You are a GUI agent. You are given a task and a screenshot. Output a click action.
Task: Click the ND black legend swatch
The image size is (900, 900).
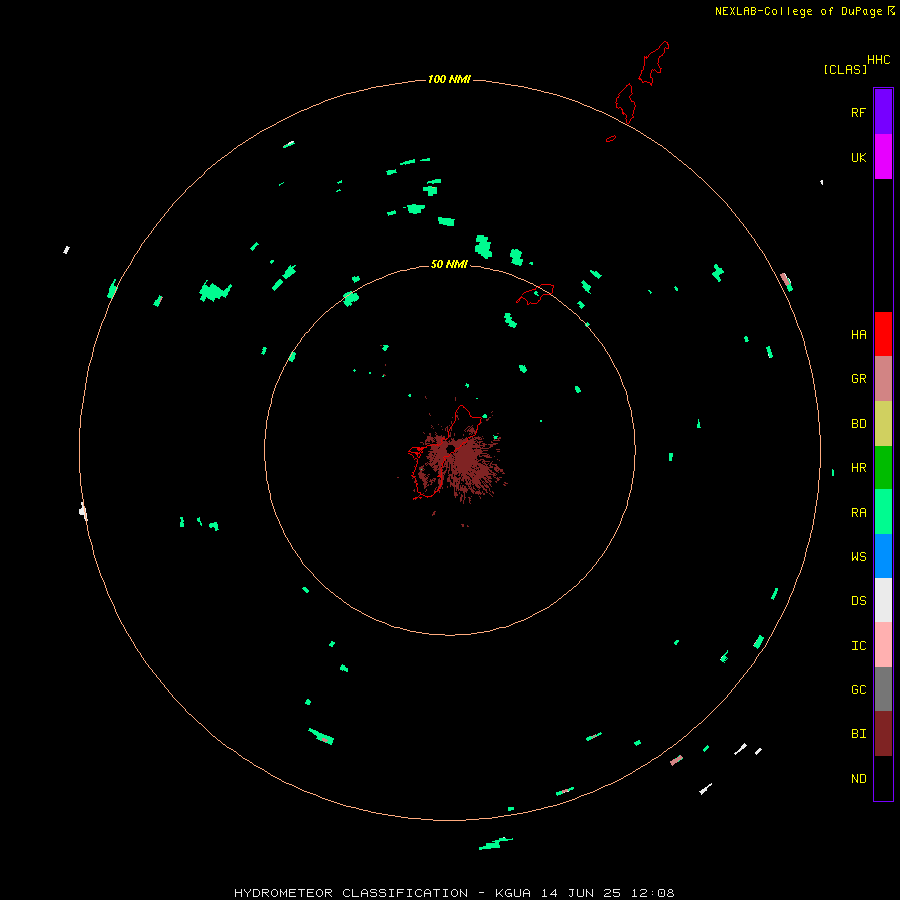pyautogui.click(x=883, y=778)
